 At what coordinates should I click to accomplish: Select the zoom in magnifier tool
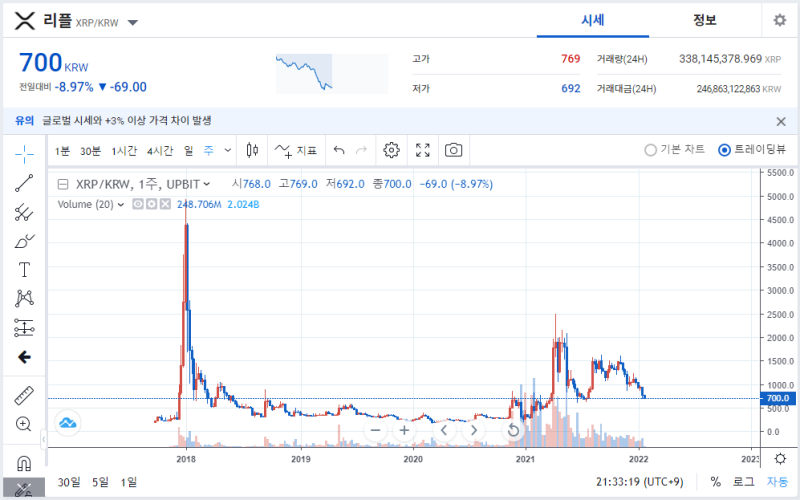(x=24, y=424)
